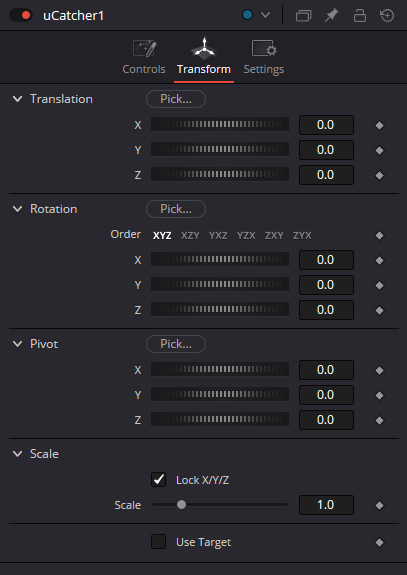Image resolution: width=407 pixels, height=575 pixels.
Task: Click the Rotation Y thumbwheel
Action: click(x=220, y=285)
